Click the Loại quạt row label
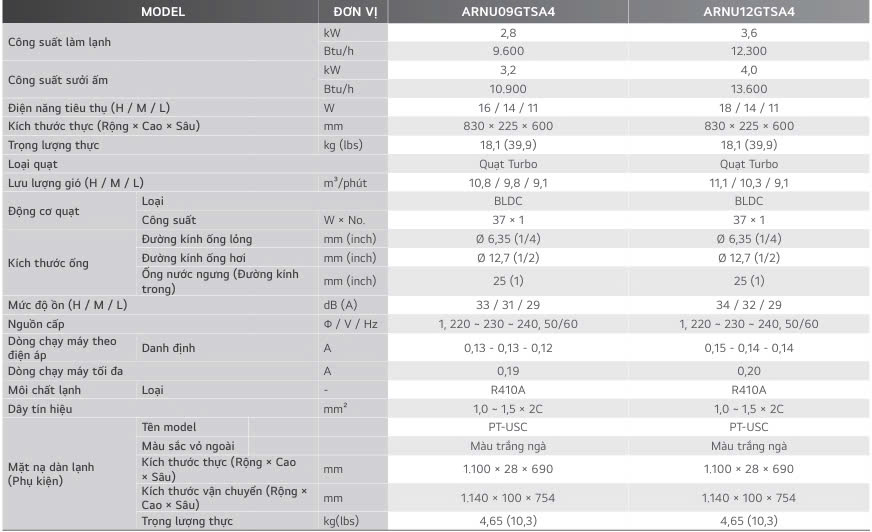 33,165
